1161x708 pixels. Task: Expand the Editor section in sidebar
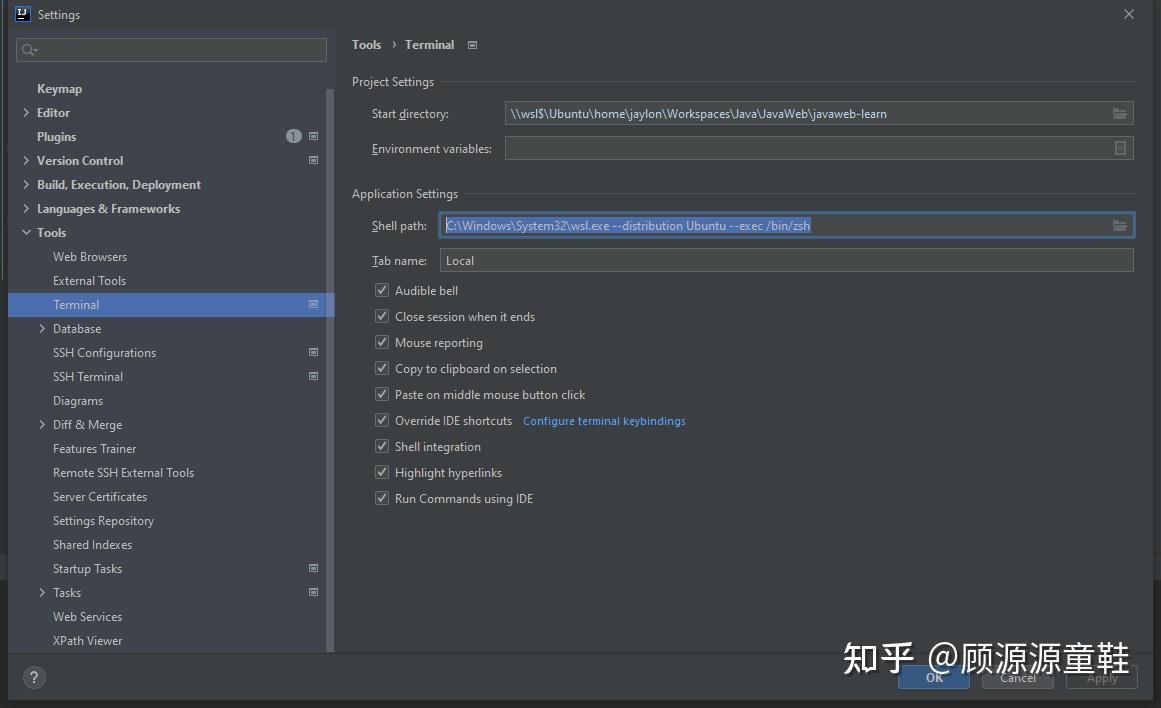(25, 112)
